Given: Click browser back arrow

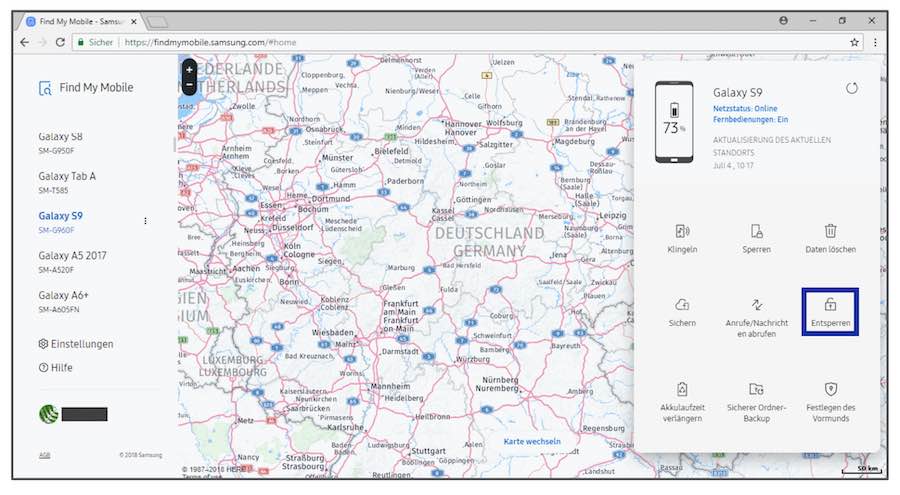Looking at the screenshot, I should tap(24, 42).
